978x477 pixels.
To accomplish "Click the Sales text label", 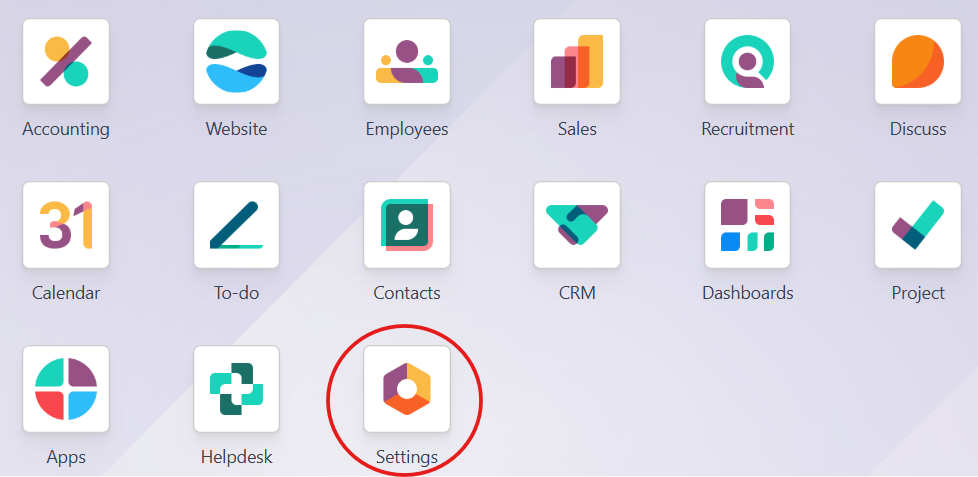I will [x=577, y=129].
